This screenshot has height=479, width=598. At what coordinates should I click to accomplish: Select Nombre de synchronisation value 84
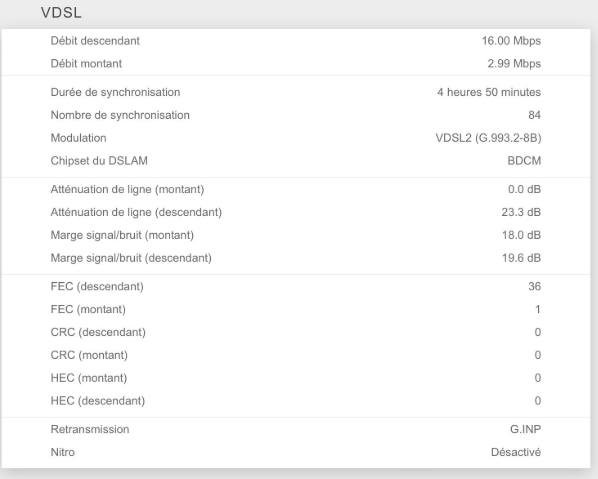534,115
